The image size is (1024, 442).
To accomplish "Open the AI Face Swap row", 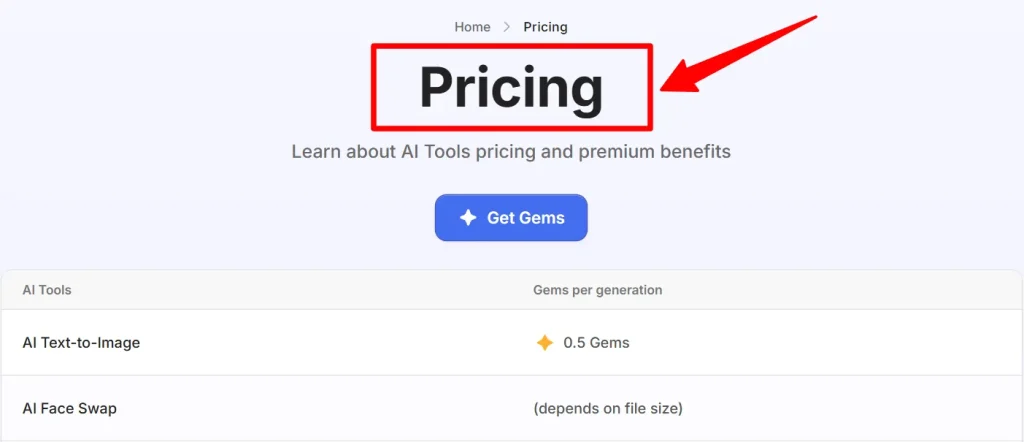I will pyautogui.click(x=70, y=408).
